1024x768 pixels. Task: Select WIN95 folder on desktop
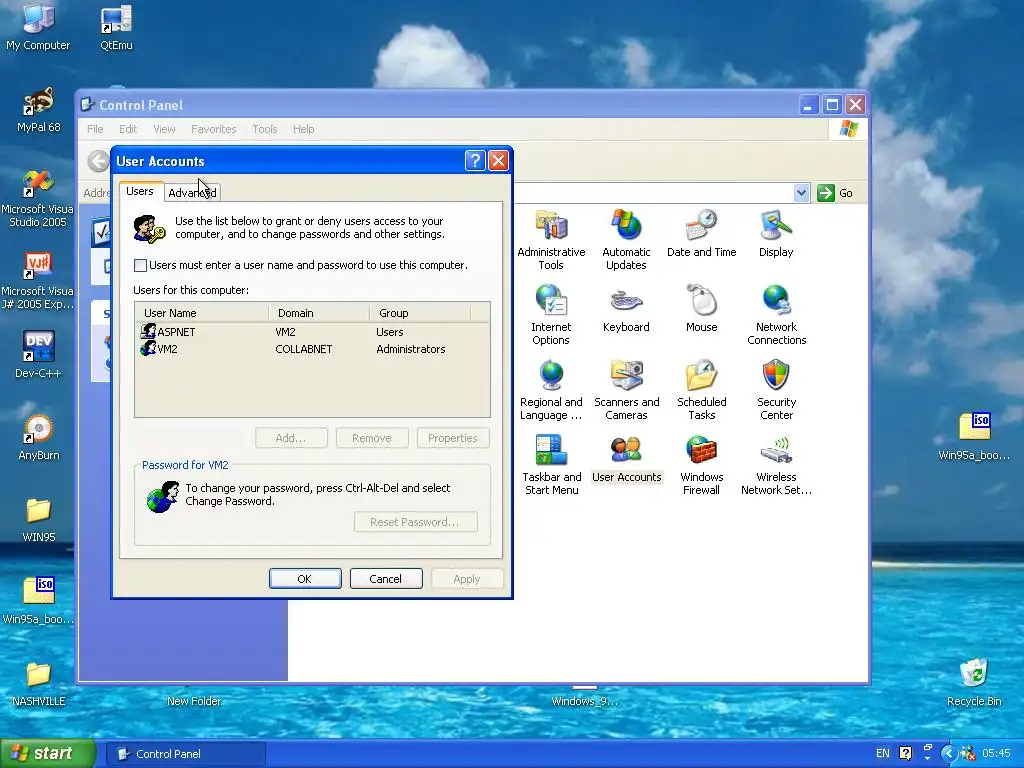[x=38, y=519]
